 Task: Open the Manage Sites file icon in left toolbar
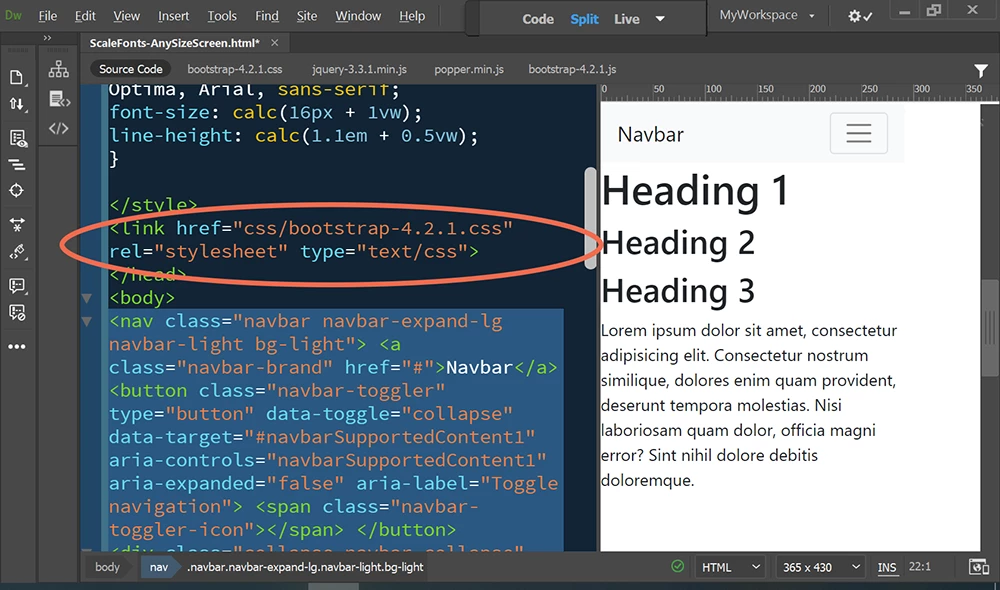click(x=17, y=78)
